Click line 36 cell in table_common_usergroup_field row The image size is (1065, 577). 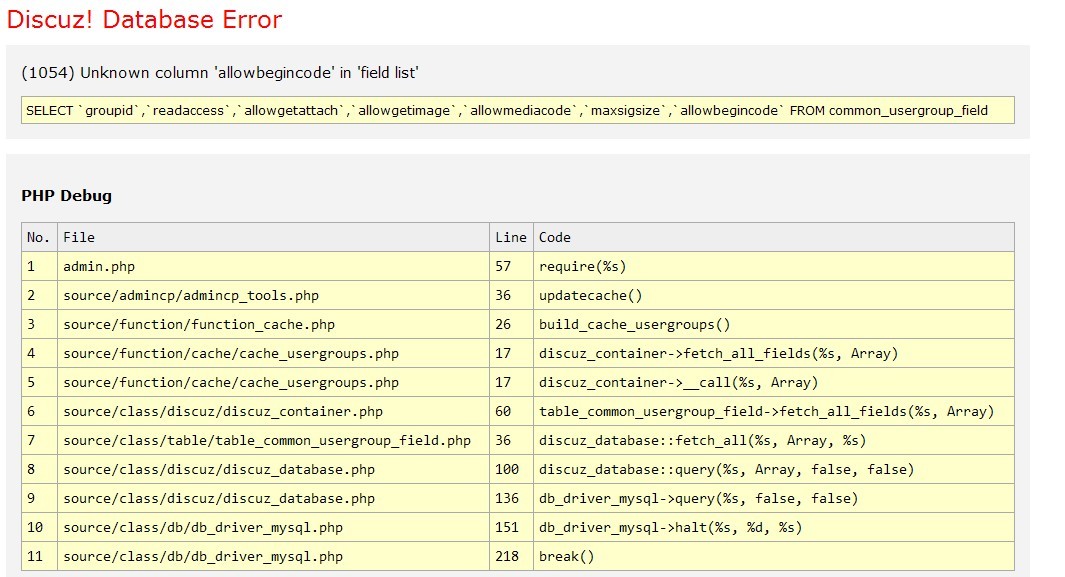[x=511, y=441]
